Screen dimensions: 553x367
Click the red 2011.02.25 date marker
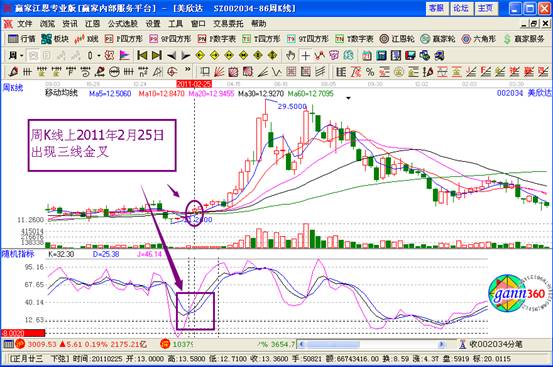pos(194,84)
